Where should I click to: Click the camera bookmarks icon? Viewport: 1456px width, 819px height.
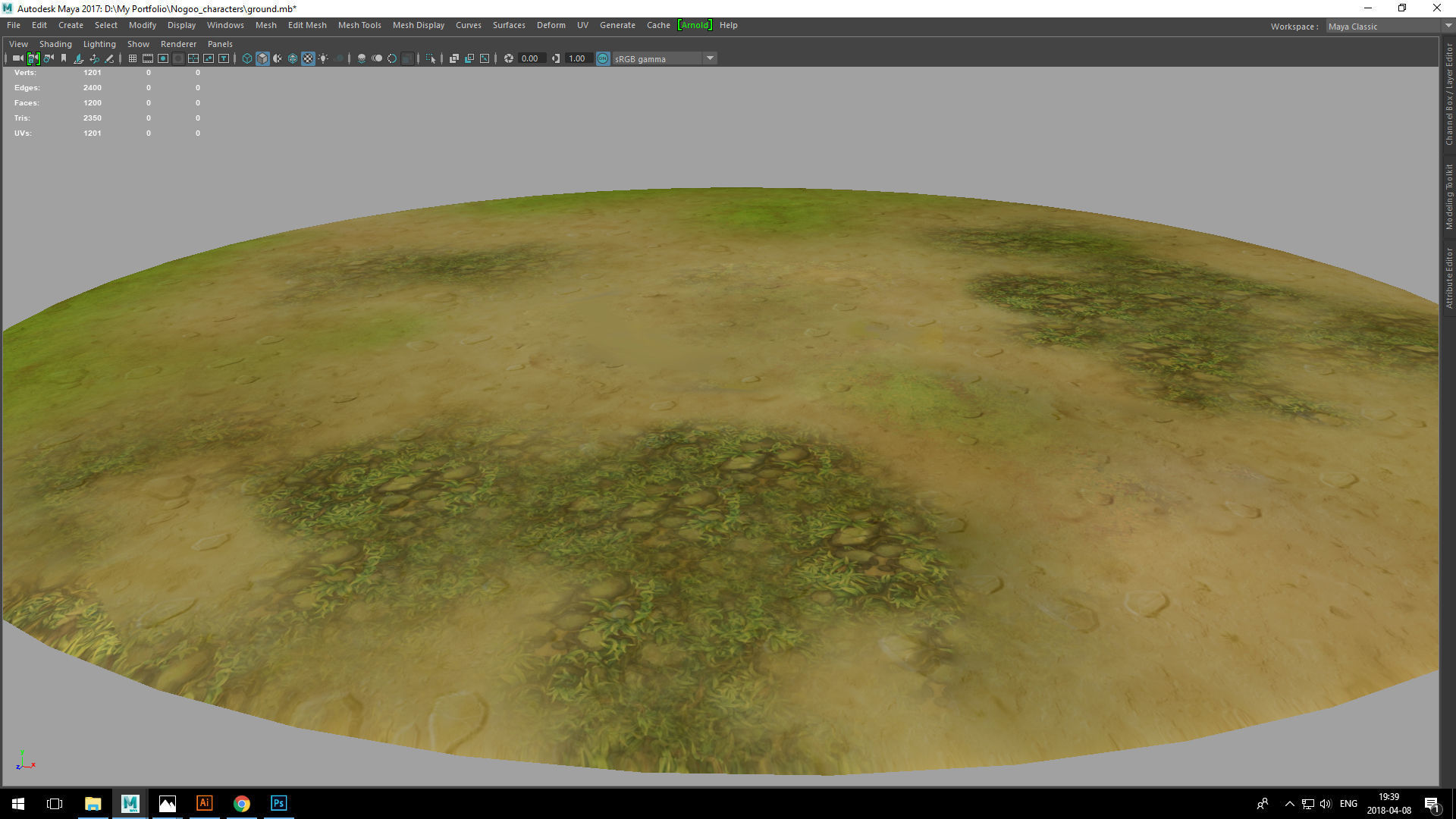click(x=64, y=58)
